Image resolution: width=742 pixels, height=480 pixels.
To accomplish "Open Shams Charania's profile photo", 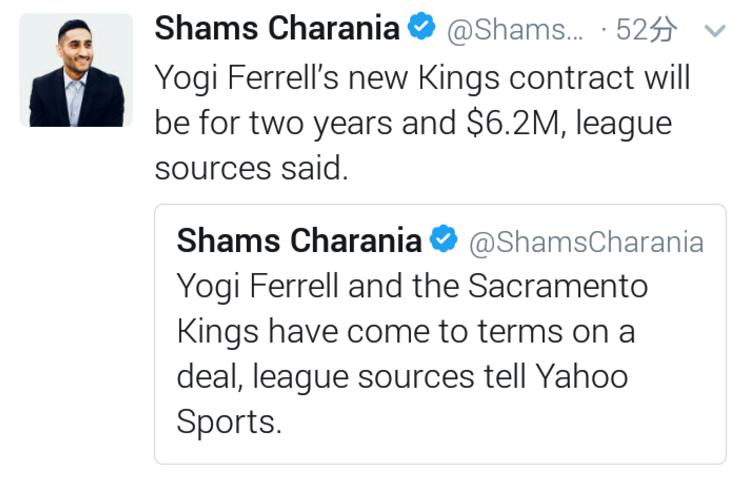I will pos(76,70).
